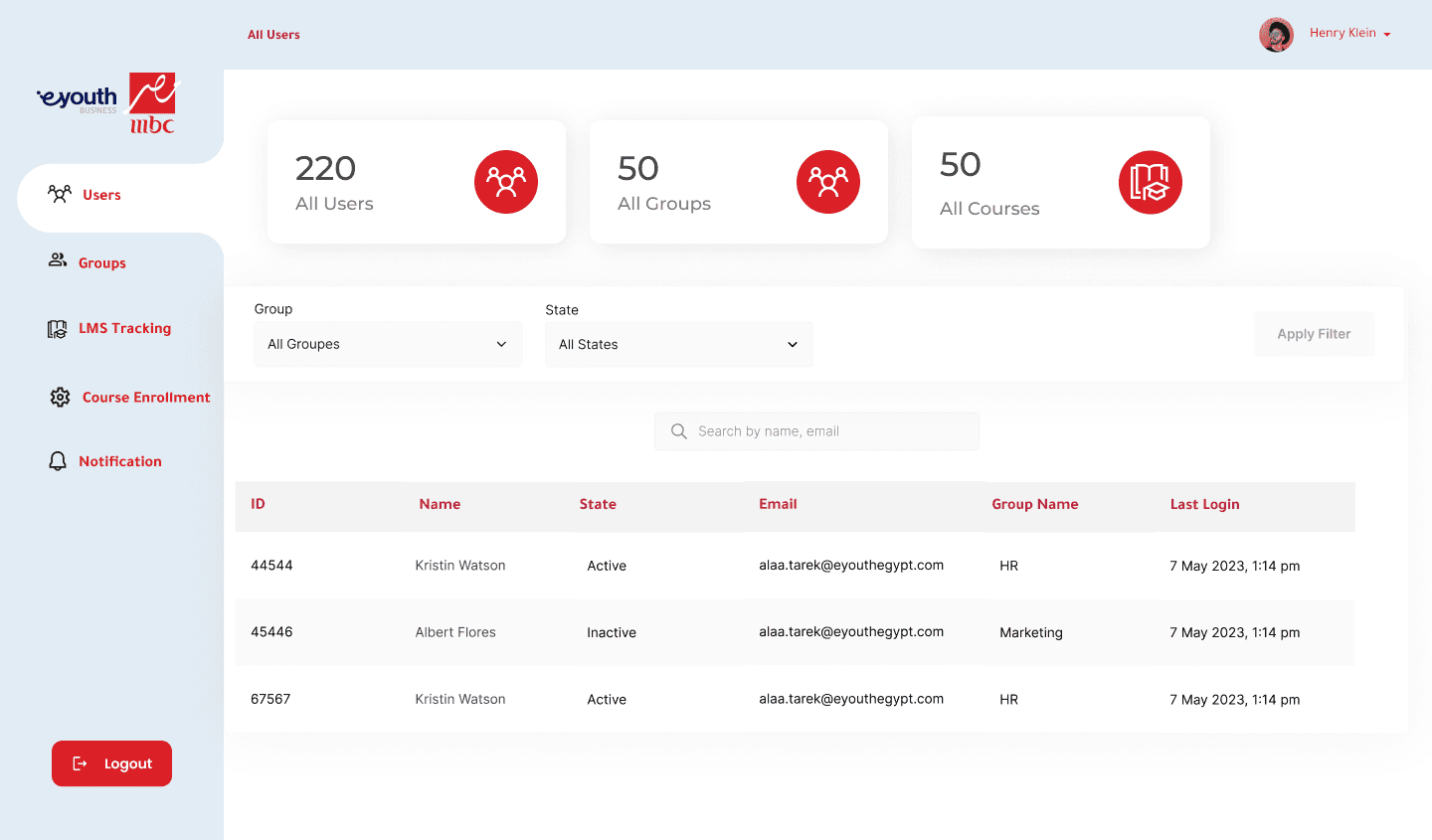
Task: Click the search magnifier icon
Action: (x=679, y=431)
